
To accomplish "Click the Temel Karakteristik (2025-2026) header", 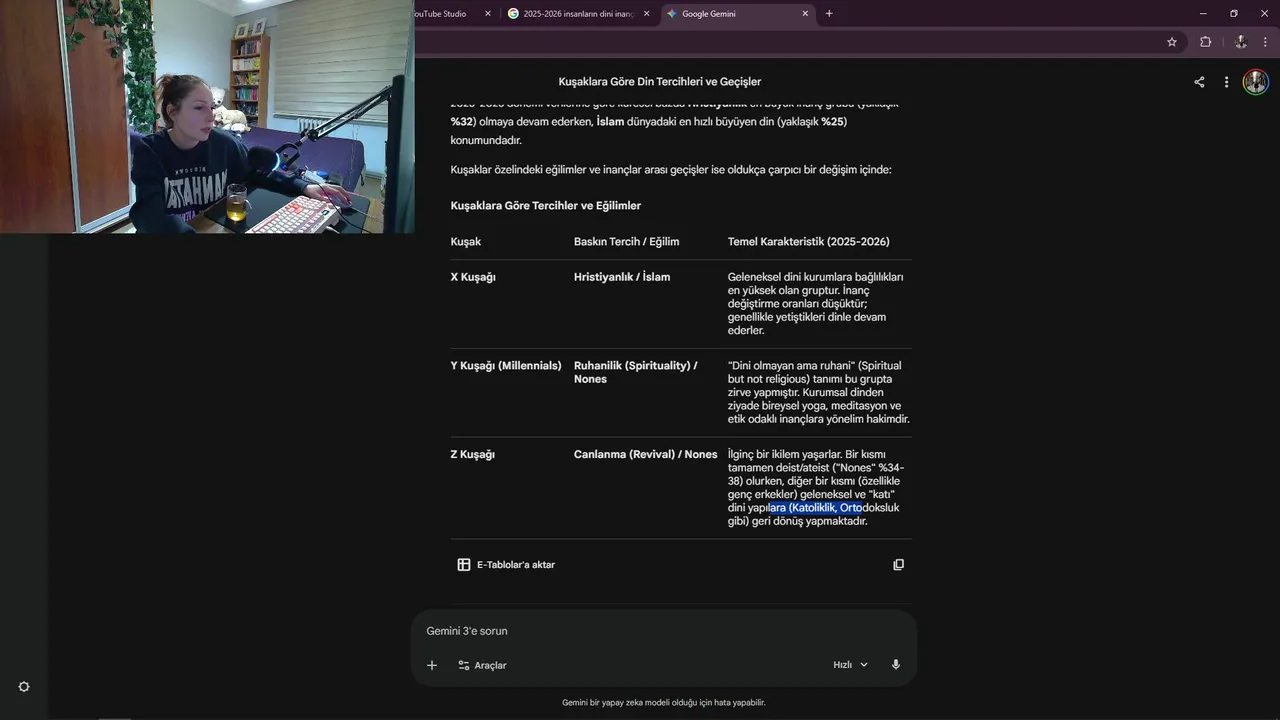I will (x=808, y=242).
